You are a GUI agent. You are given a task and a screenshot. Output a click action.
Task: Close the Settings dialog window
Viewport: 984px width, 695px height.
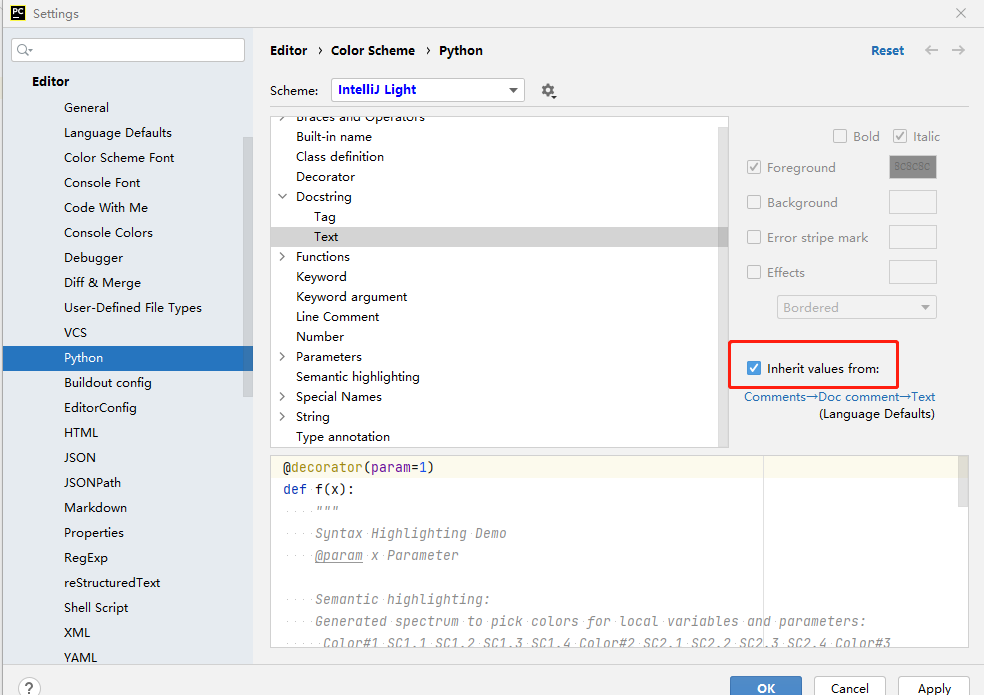(x=961, y=13)
